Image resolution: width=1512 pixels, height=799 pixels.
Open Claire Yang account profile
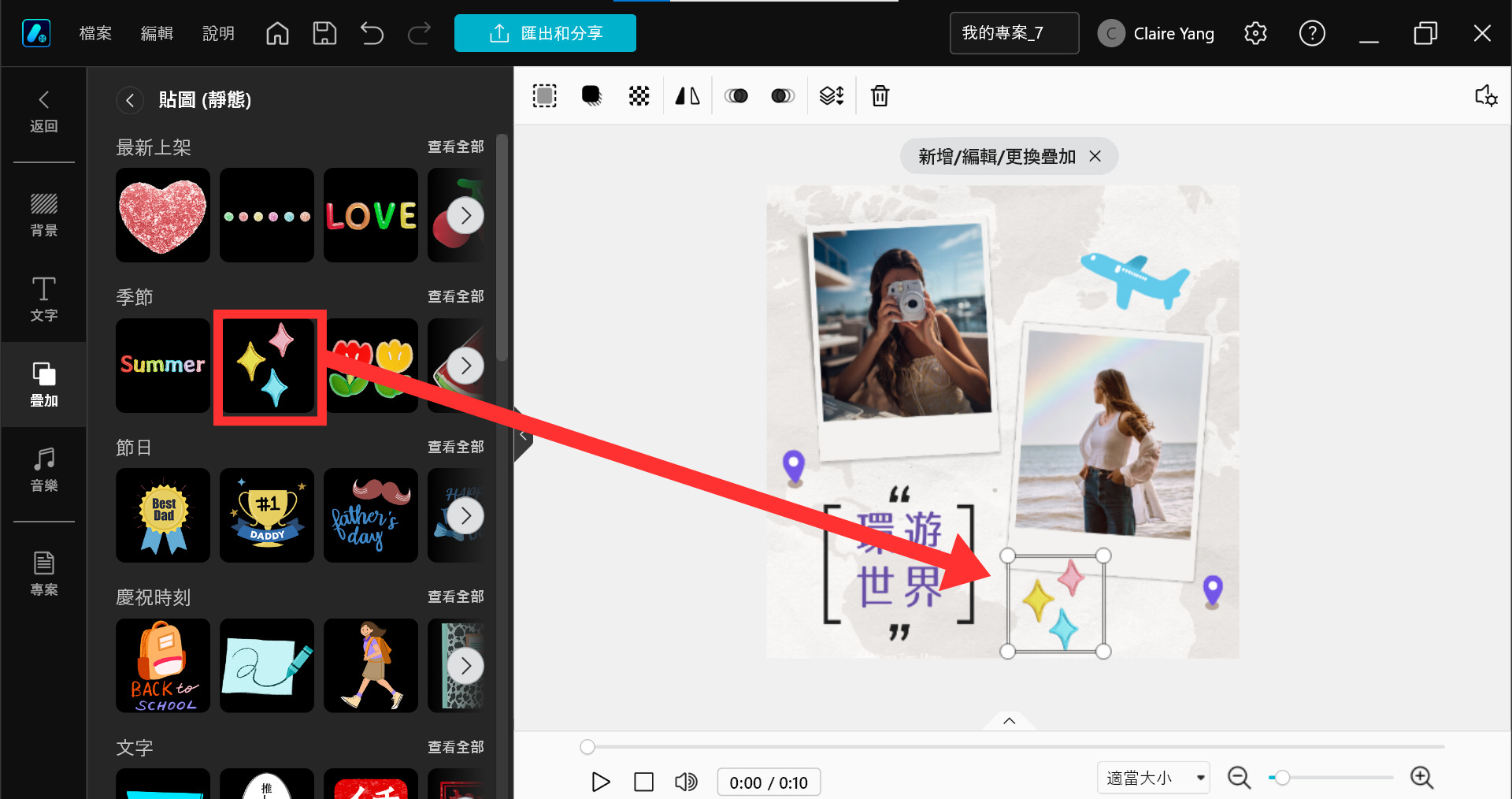coord(1156,33)
